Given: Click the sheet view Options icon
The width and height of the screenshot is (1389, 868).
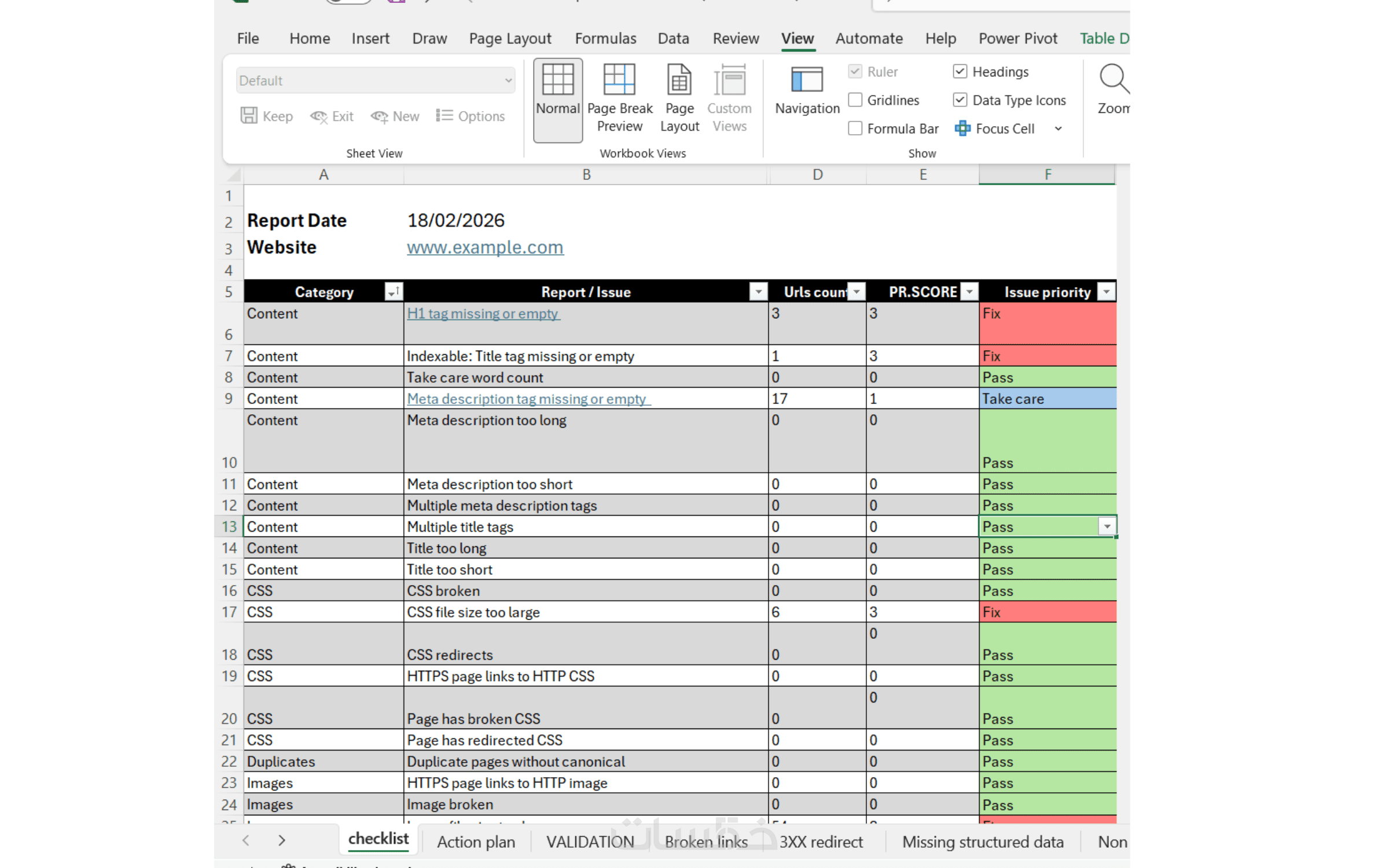Looking at the screenshot, I should pos(444,116).
